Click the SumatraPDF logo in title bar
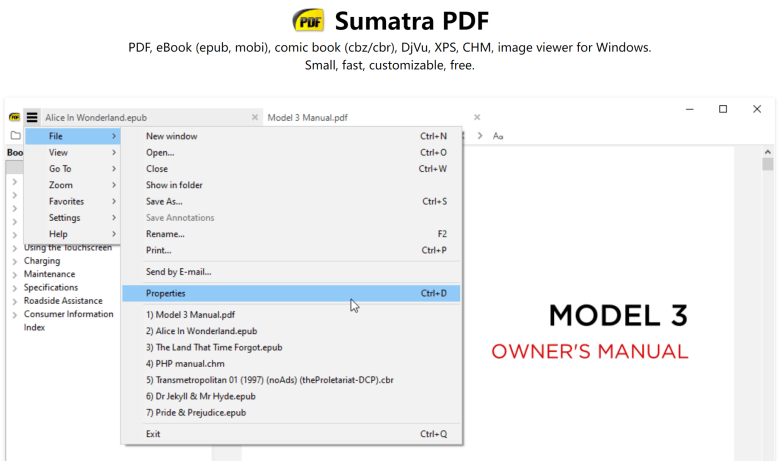This screenshot has width=780, height=461. click(x=14, y=117)
